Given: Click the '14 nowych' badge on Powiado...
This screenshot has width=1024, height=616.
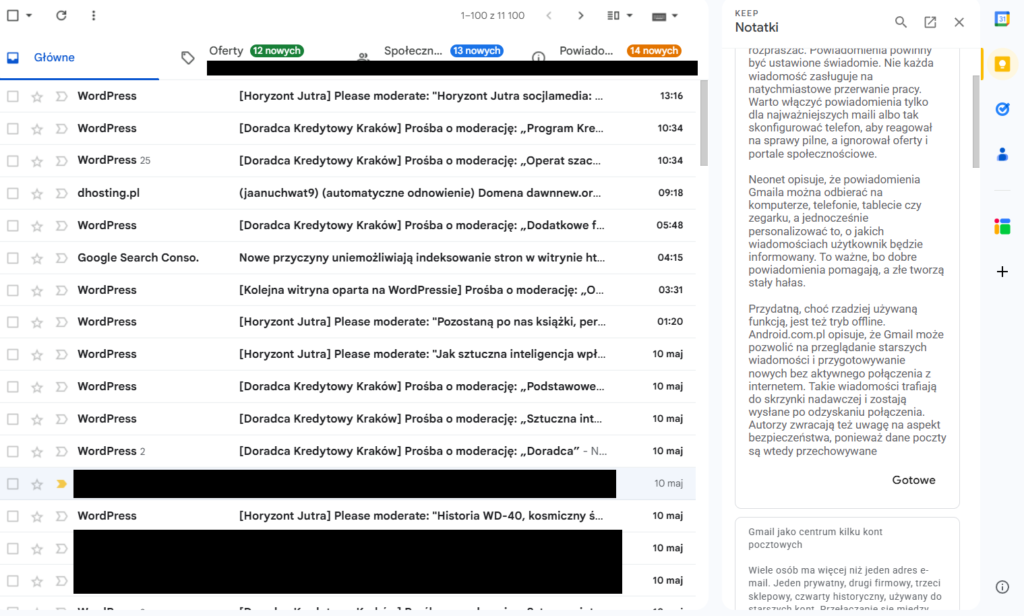Looking at the screenshot, I should pos(654,51).
